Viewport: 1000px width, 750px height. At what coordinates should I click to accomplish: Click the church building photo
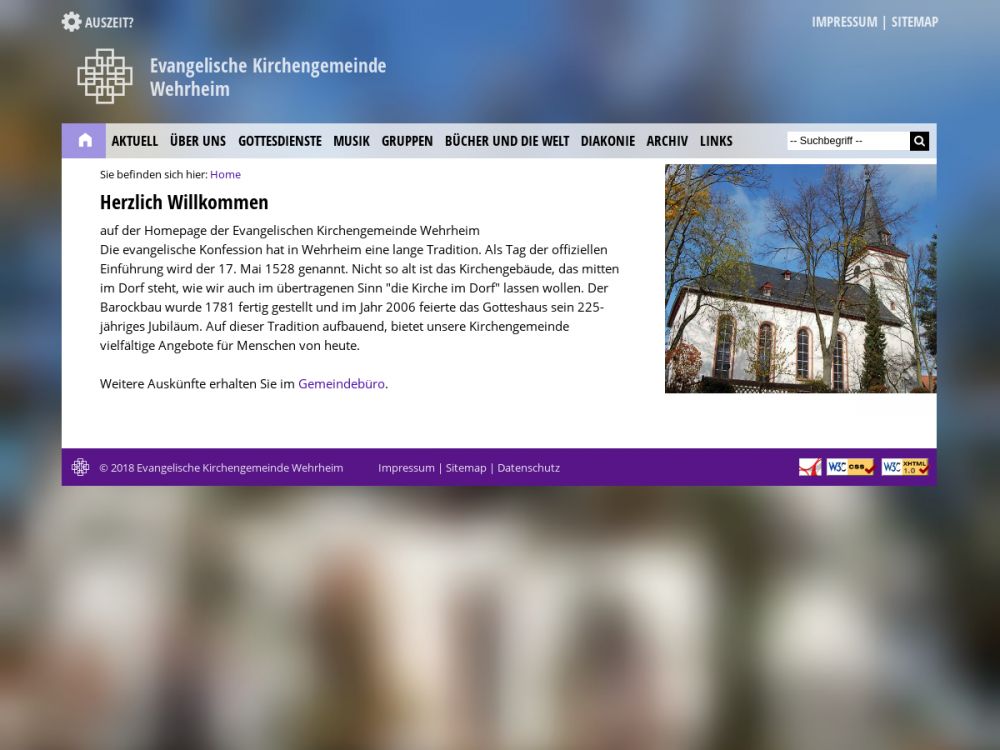800,278
